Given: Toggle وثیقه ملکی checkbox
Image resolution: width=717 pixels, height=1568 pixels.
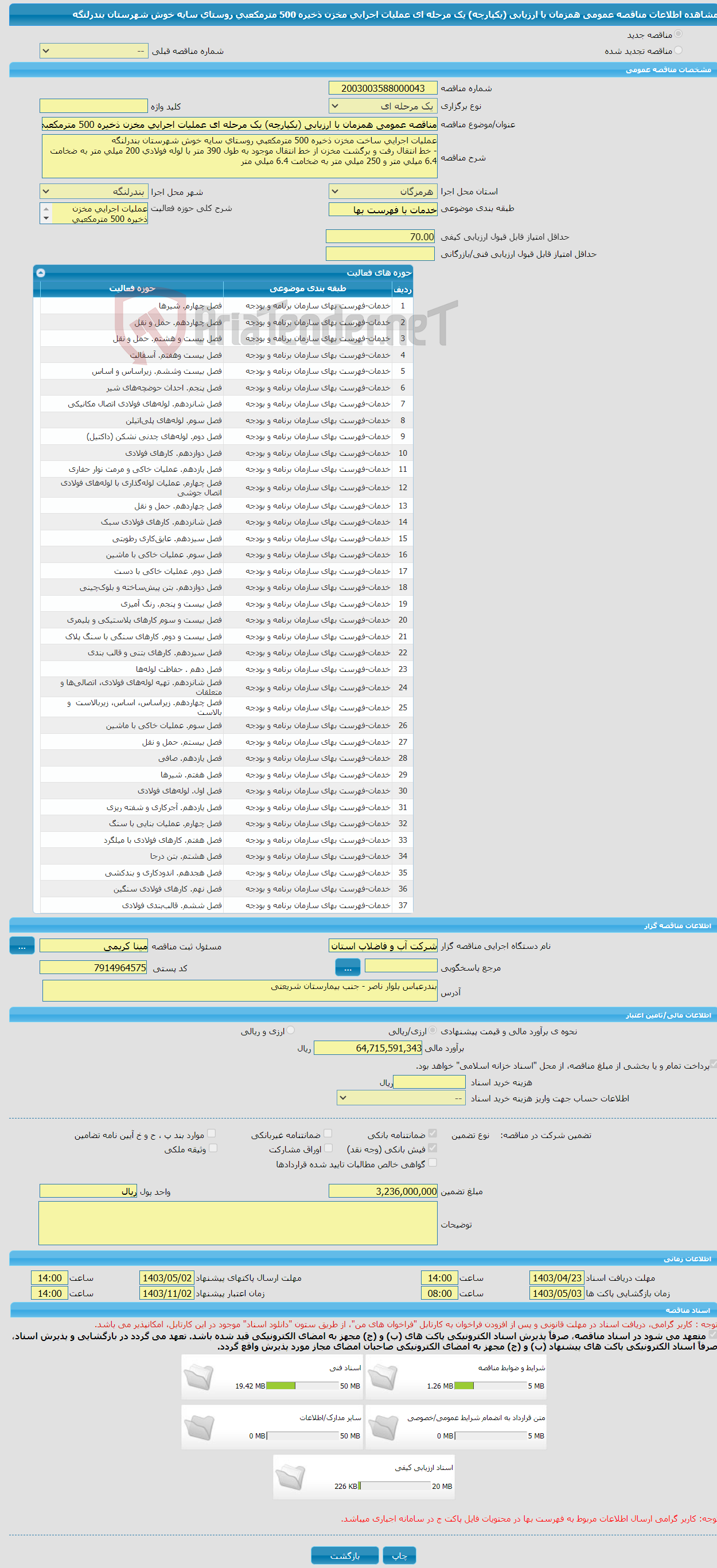Looking at the screenshot, I should [x=213, y=1148].
